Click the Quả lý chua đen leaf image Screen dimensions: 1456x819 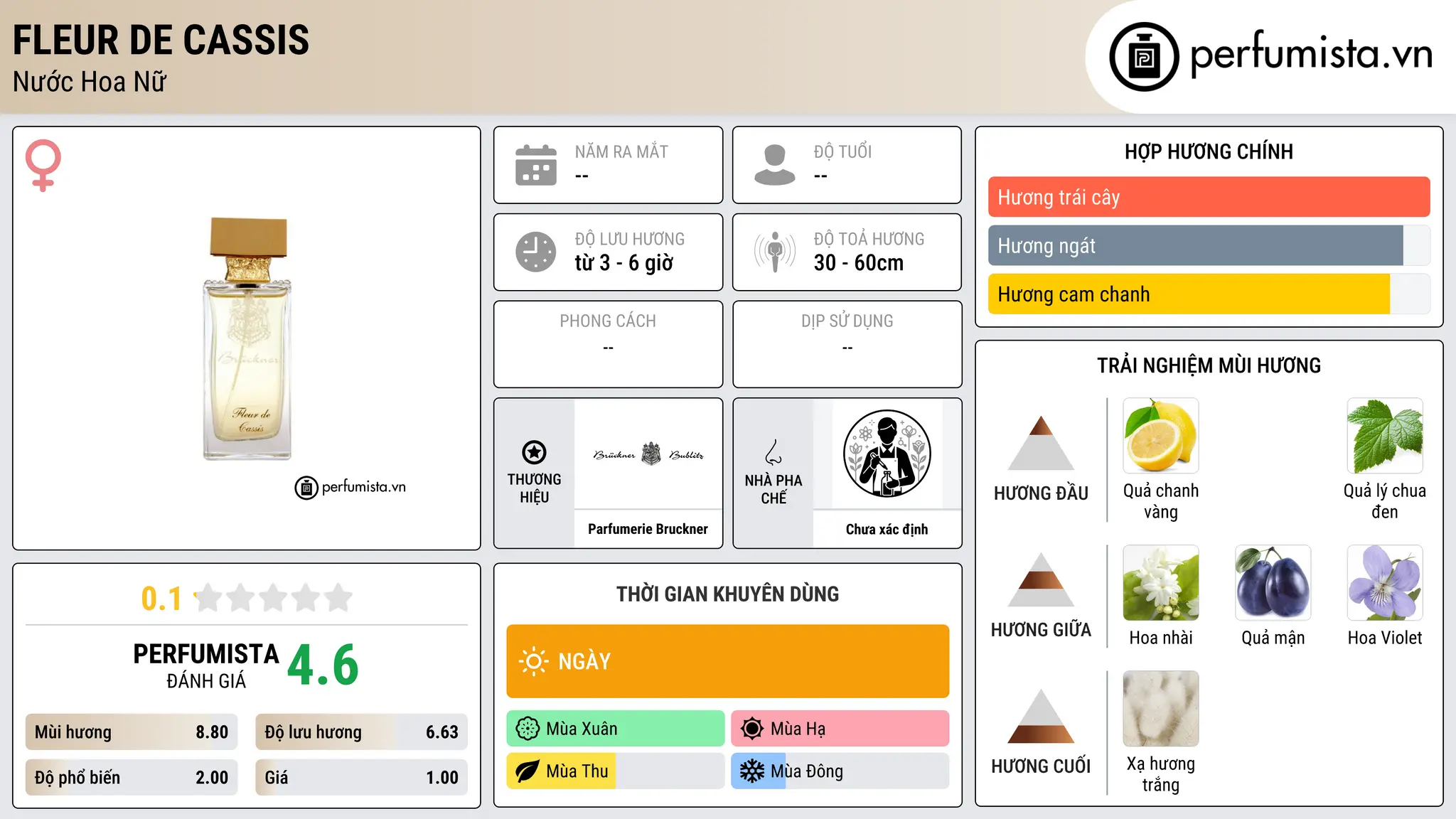pyautogui.click(x=1385, y=436)
